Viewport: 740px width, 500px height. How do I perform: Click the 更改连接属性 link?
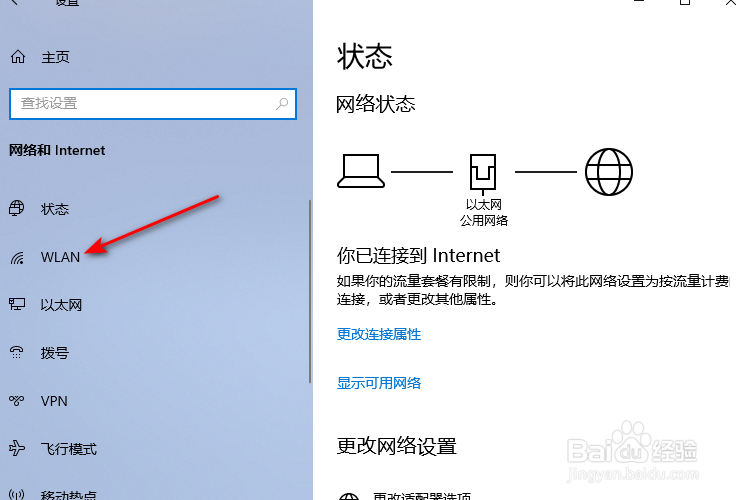[x=378, y=334]
